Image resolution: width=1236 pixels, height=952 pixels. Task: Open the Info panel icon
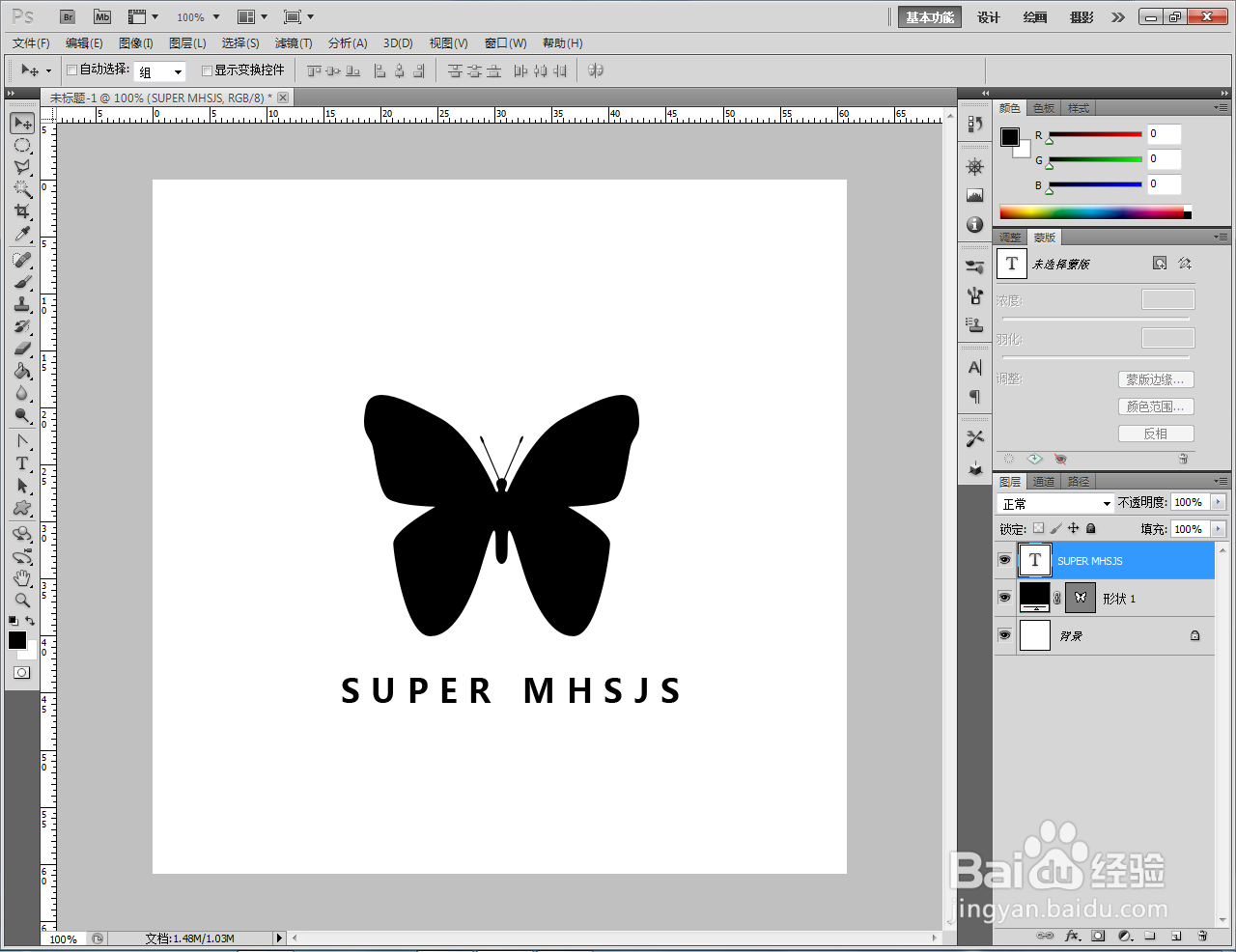[974, 224]
